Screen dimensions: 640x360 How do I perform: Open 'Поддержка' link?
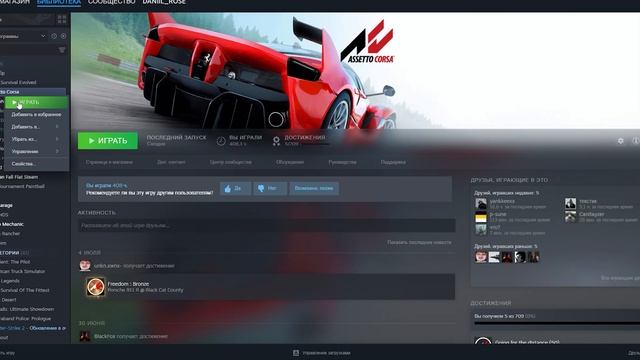(x=393, y=162)
